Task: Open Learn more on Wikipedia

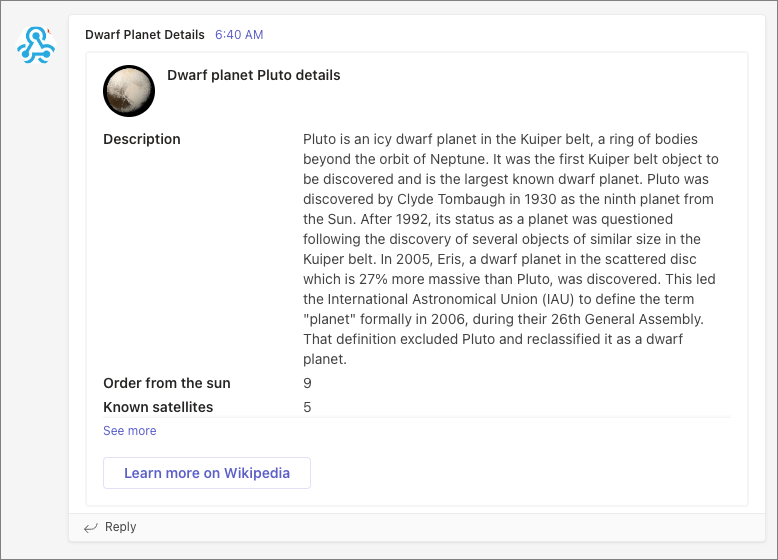Action: tap(207, 473)
